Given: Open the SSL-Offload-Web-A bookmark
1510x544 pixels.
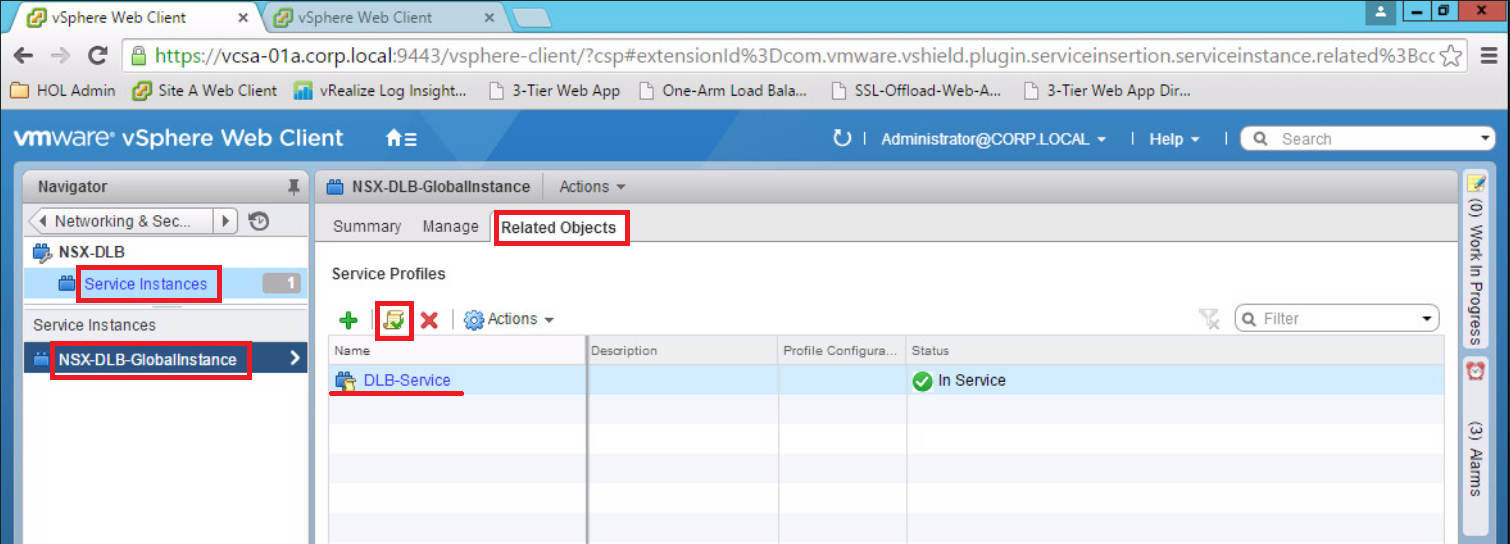Looking at the screenshot, I should [x=915, y=91].
